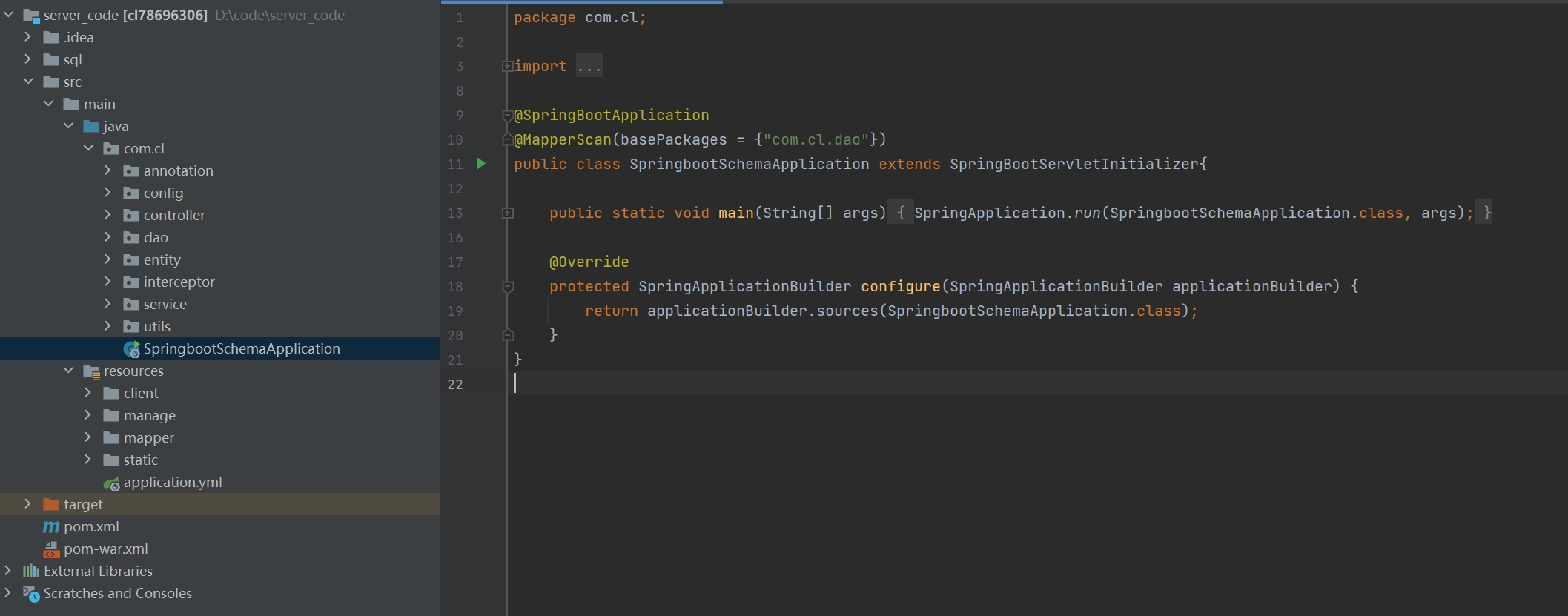The image size is (1568, 616).
Task: Click the orange target folder icon
Action: 51,504
